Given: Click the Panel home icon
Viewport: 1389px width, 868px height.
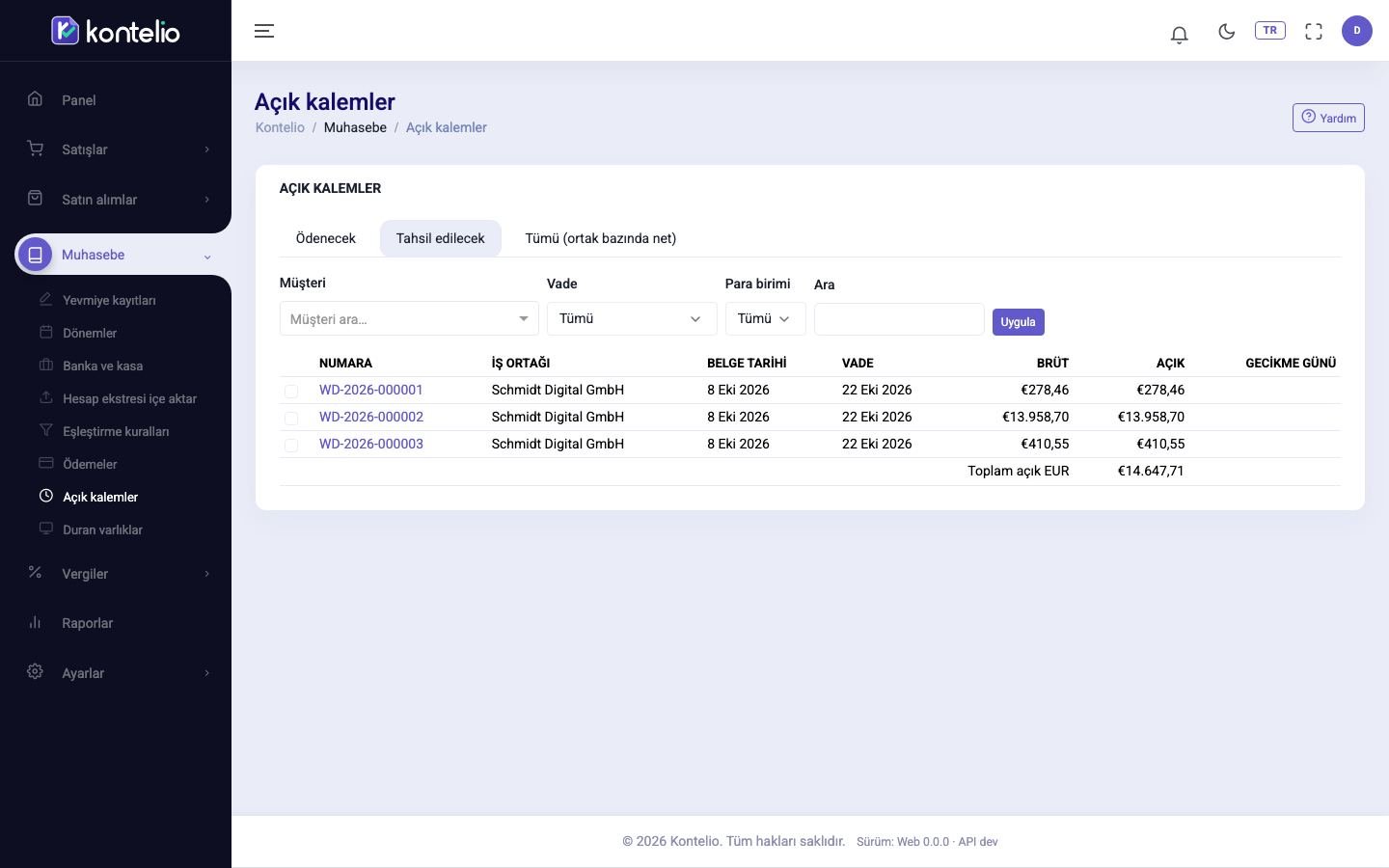Looking at the screenshot, I should (x=36, y=98).
